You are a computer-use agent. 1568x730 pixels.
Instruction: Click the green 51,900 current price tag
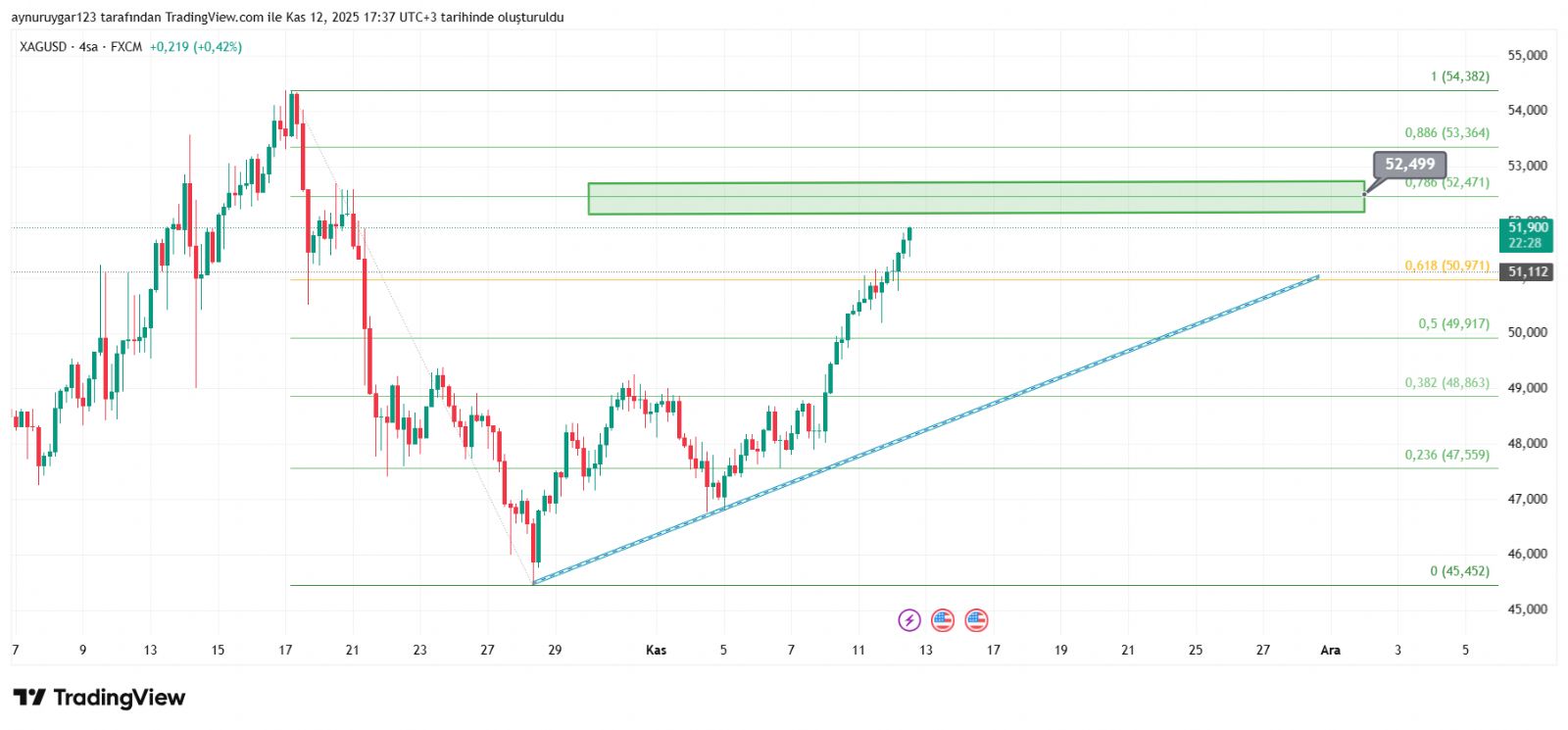[1527, 235]
